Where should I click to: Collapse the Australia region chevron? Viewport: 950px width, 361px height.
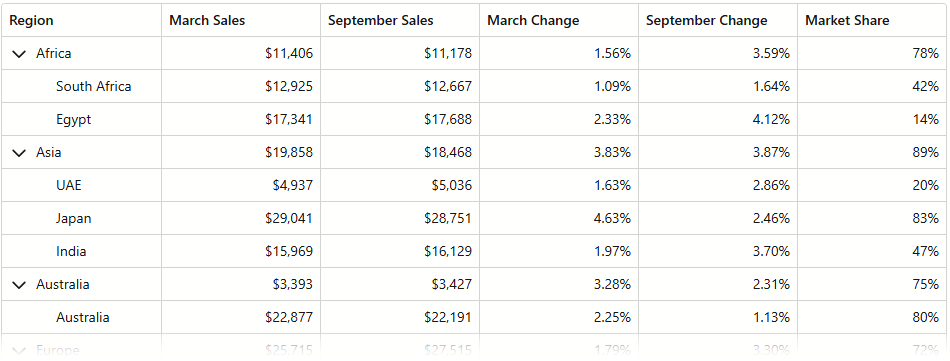(19, 285)
